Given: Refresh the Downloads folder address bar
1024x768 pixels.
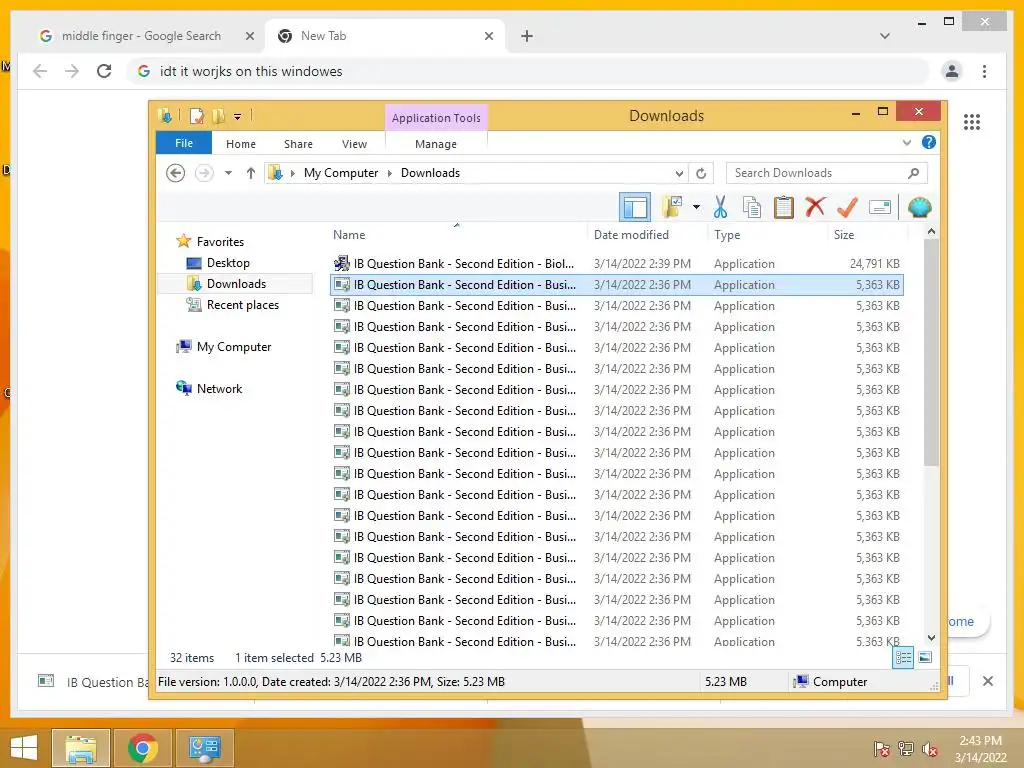Looking at the screenshot, I should pos(701,173).
